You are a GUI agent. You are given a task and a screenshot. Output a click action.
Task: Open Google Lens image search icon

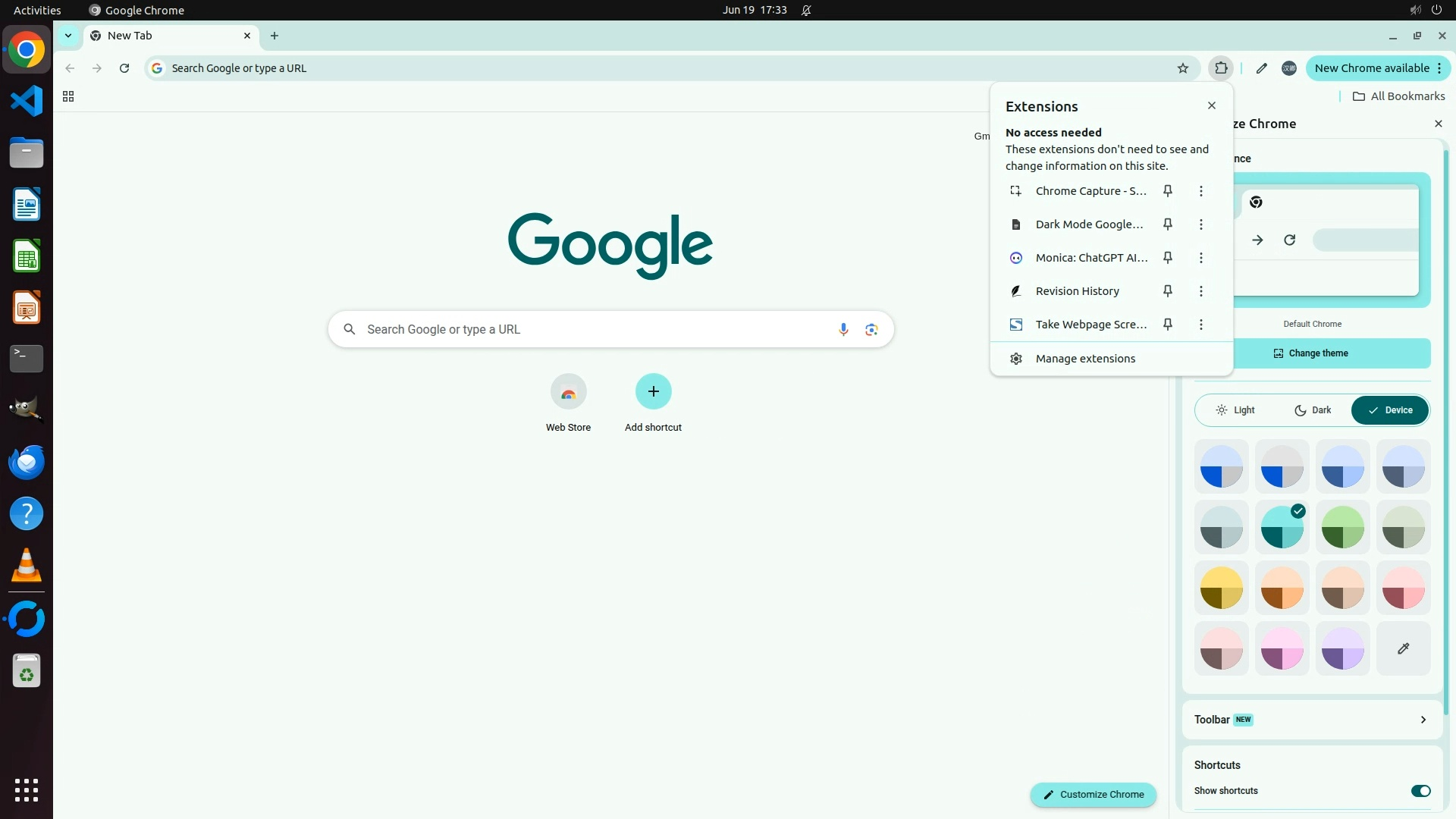[871, 329]
